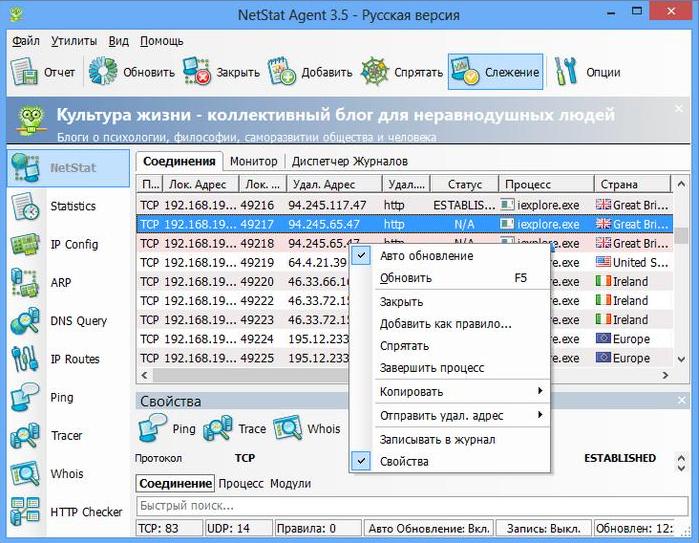Open the Помощь menu

point(161,41)
